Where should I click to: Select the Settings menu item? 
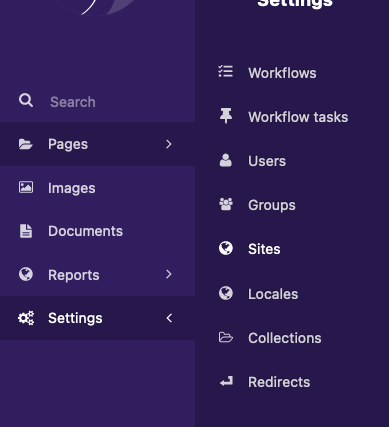(97, 318)
